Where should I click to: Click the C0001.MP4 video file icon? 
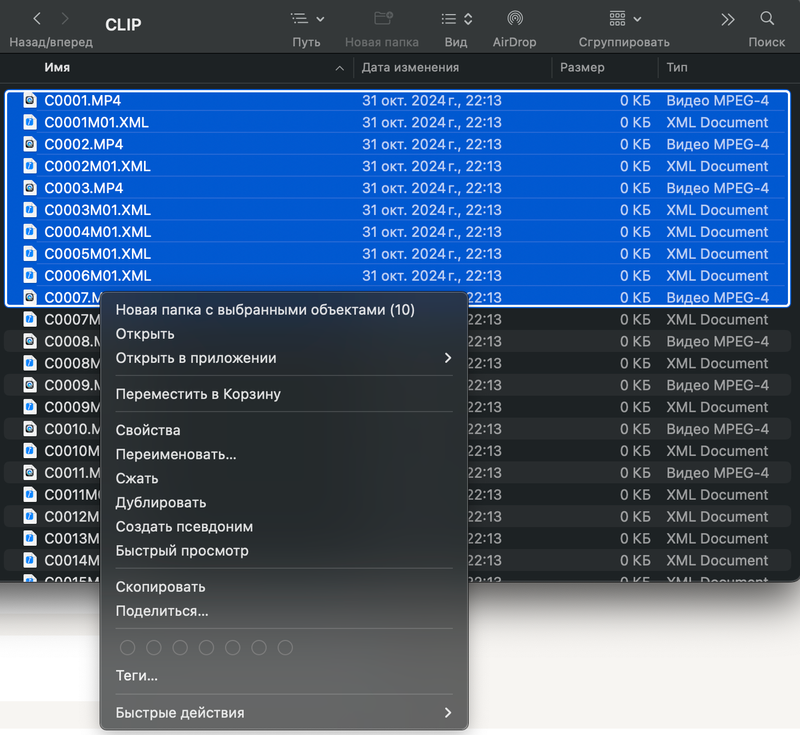pyautogui.click(x=30, y=101)
